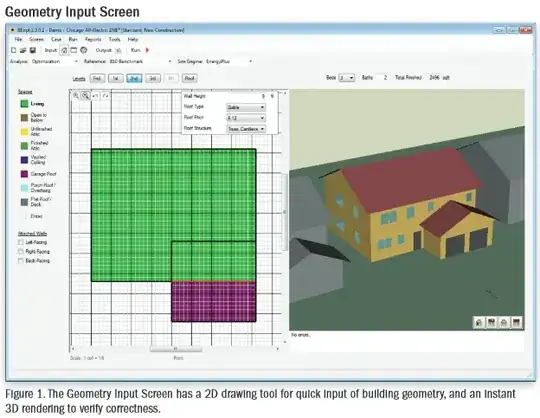The width and height of the screenshot is (540, 418).
Task: Open the Reference benchmark dropdown
Action: click(140, 61)
